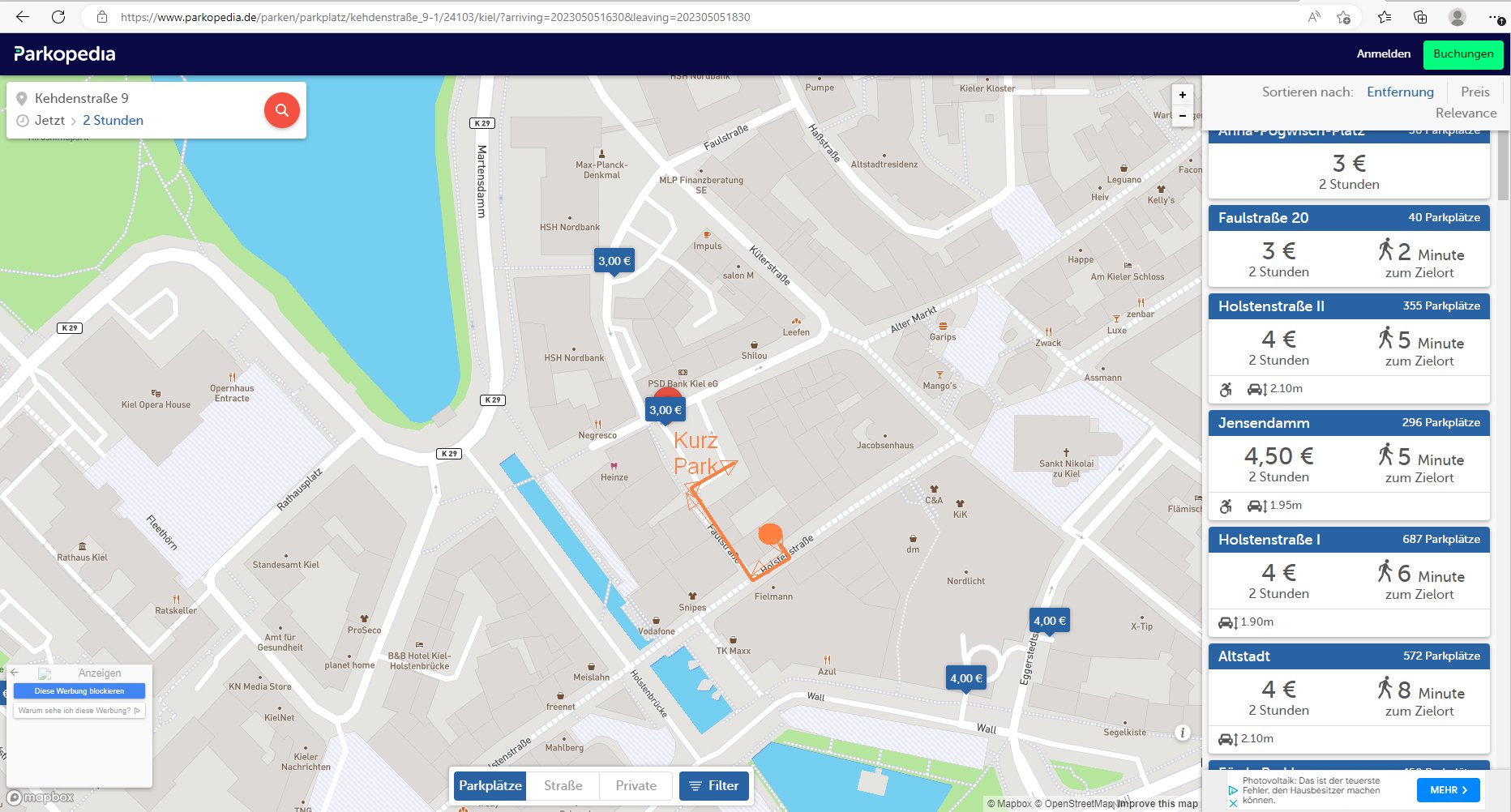Select the Parkplätze toggle option
Screen dimensions: 1511x812
(490, 785)
